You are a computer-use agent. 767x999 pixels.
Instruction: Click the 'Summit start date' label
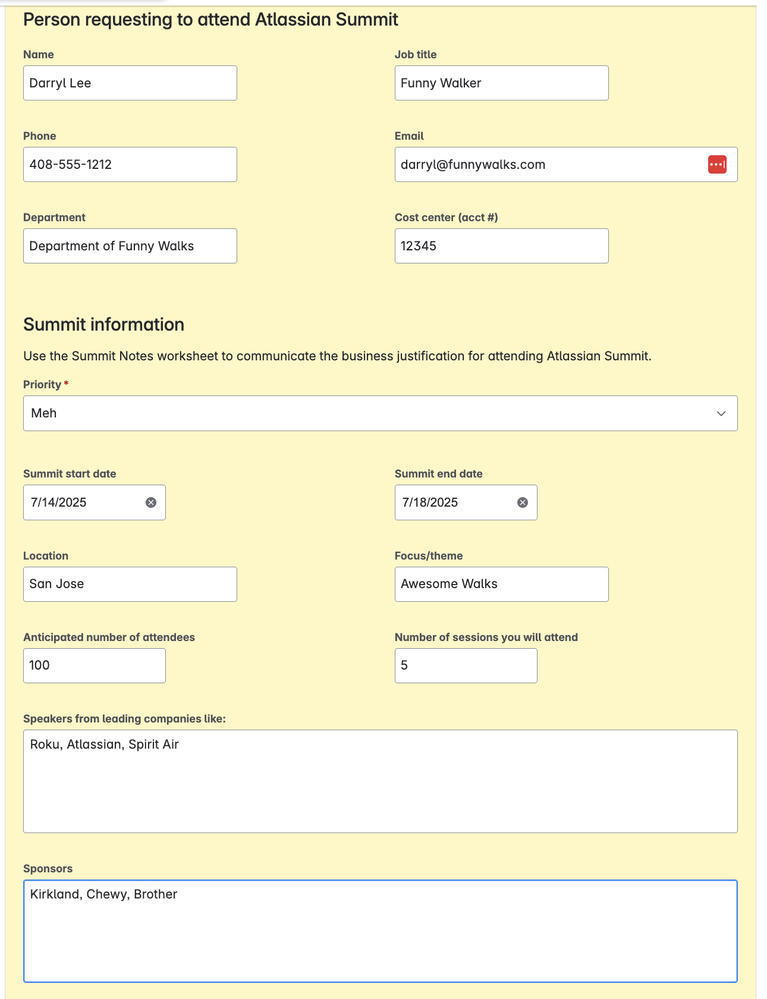pos(69,473)
